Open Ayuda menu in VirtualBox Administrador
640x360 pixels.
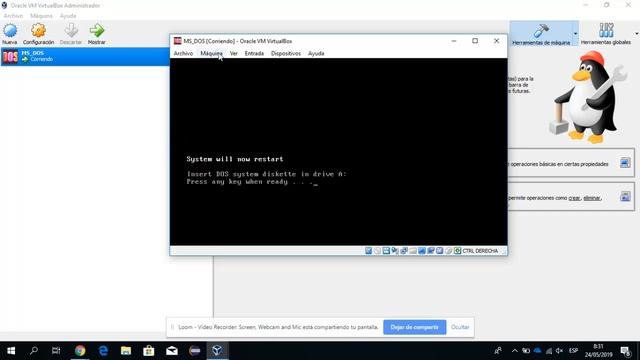(x=68, y=16)
